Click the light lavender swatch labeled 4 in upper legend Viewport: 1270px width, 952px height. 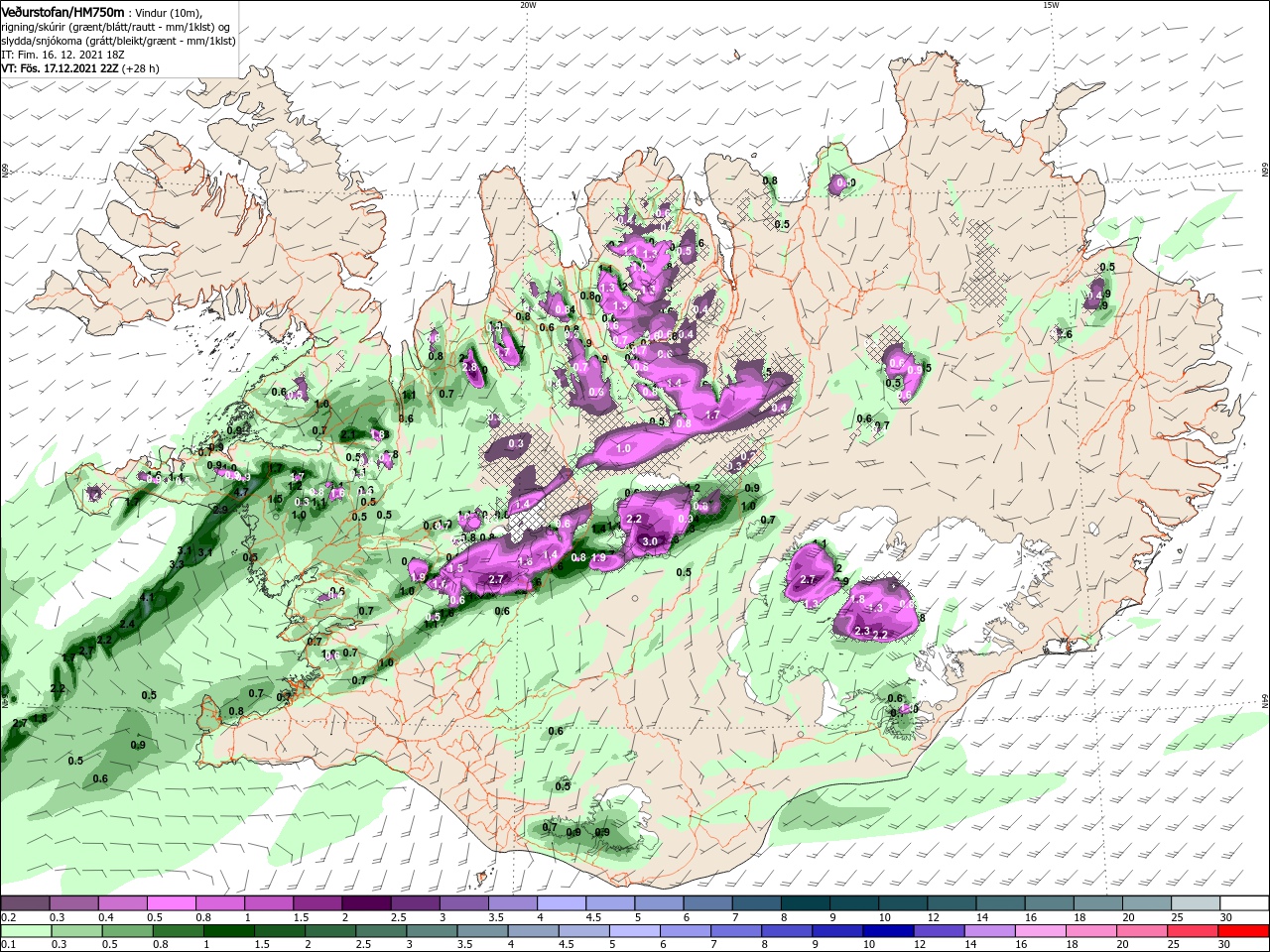[561, 903]
